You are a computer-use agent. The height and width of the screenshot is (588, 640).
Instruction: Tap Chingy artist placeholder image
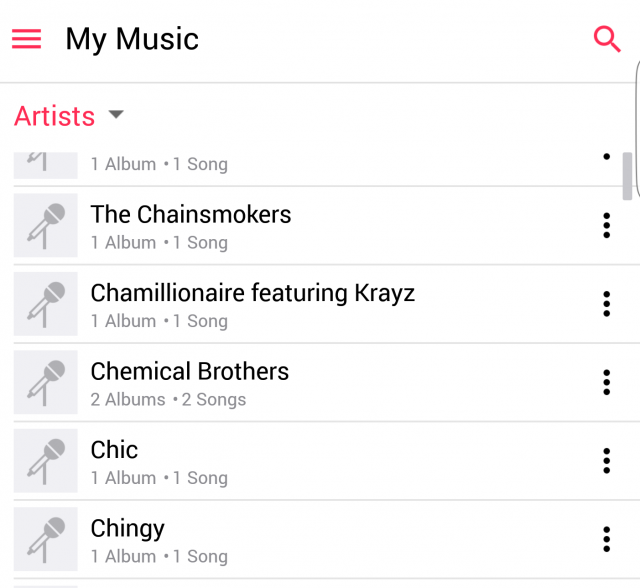[x=46, y=539]
